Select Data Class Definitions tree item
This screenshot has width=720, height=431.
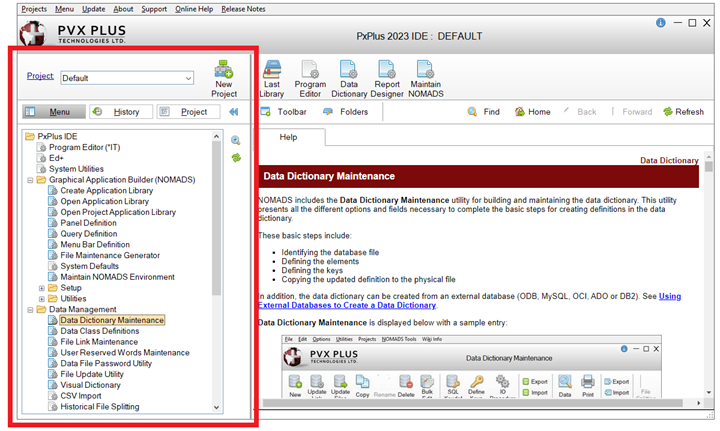[99, 331]
